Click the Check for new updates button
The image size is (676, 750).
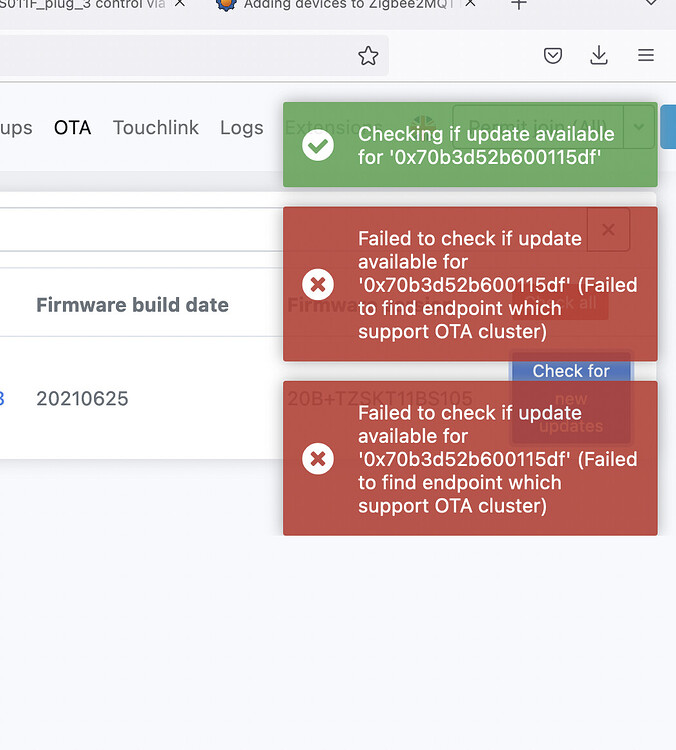(571, 398)
